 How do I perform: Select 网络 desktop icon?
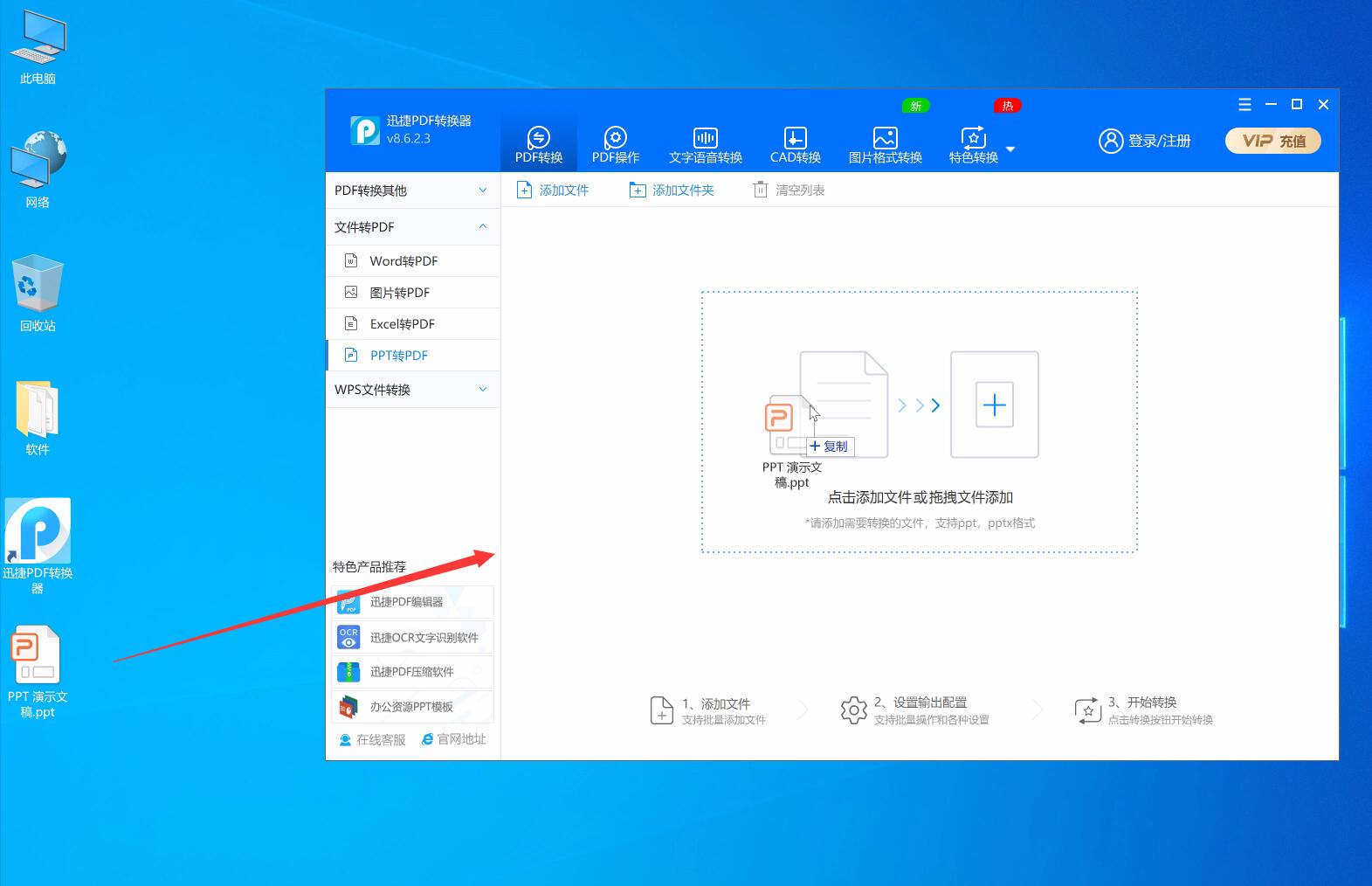pyautogui.click(x=38, y=170)
